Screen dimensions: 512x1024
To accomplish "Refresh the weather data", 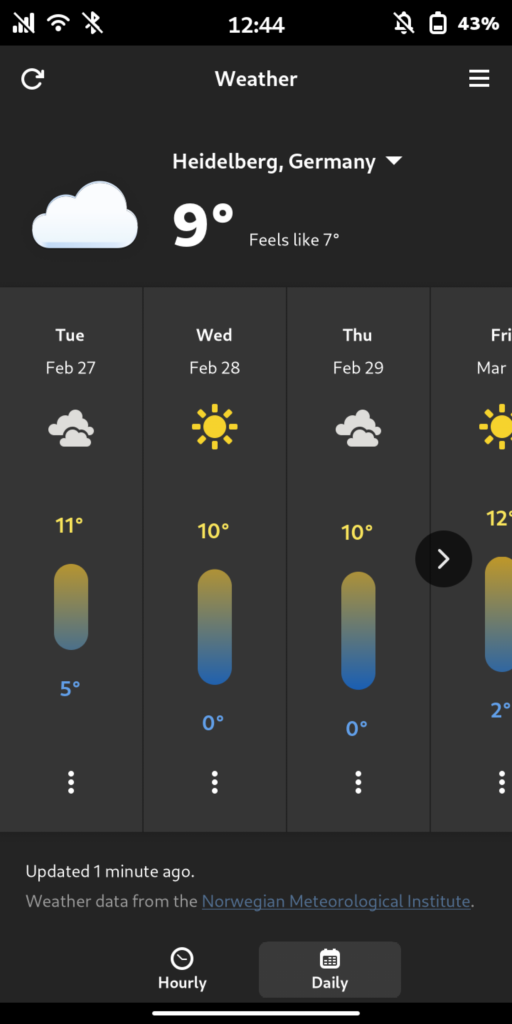I will (32, 79).
